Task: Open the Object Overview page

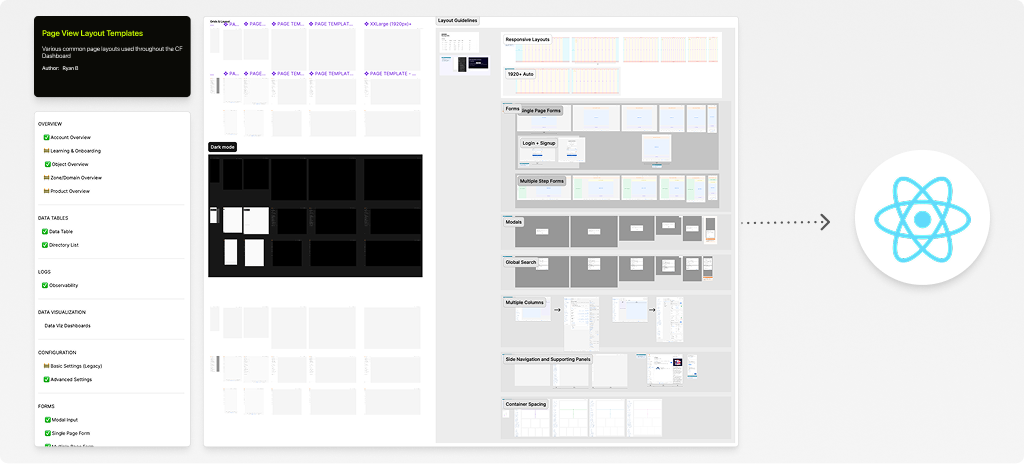Action: pos(69,164)
